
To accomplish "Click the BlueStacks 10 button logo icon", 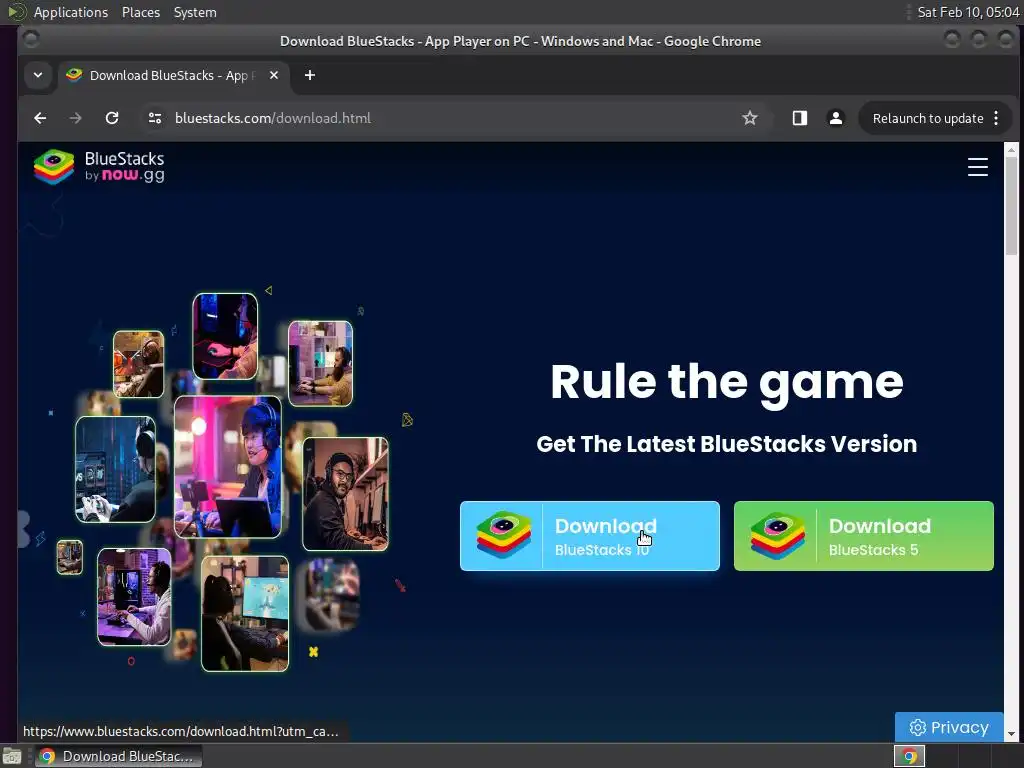I will pos(503,536).
